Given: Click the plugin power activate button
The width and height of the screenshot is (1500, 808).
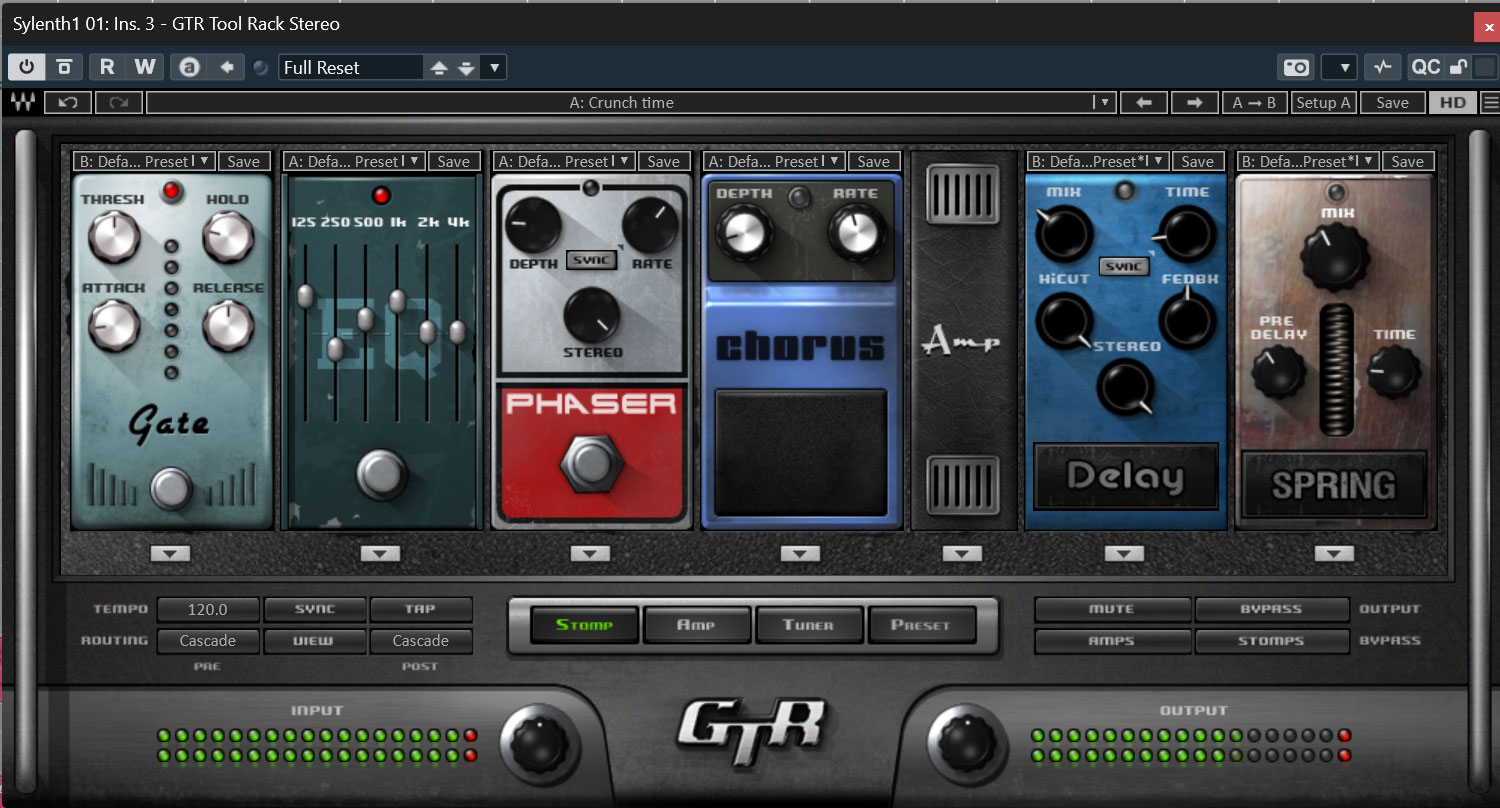Looking at the screenshot, I should tap(26, 67).
